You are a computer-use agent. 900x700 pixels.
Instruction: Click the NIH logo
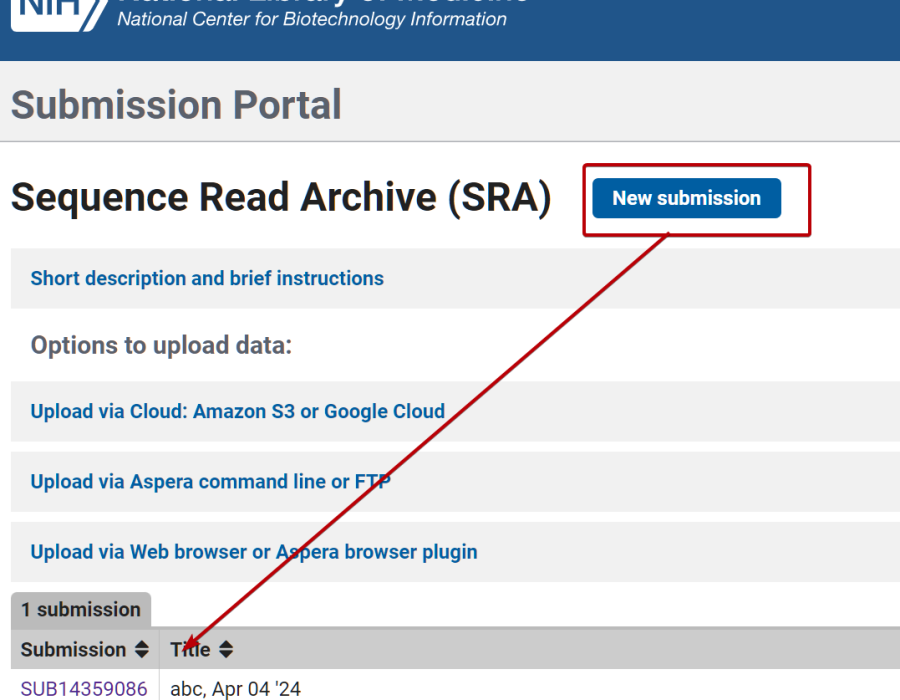(x=59, y=13)
